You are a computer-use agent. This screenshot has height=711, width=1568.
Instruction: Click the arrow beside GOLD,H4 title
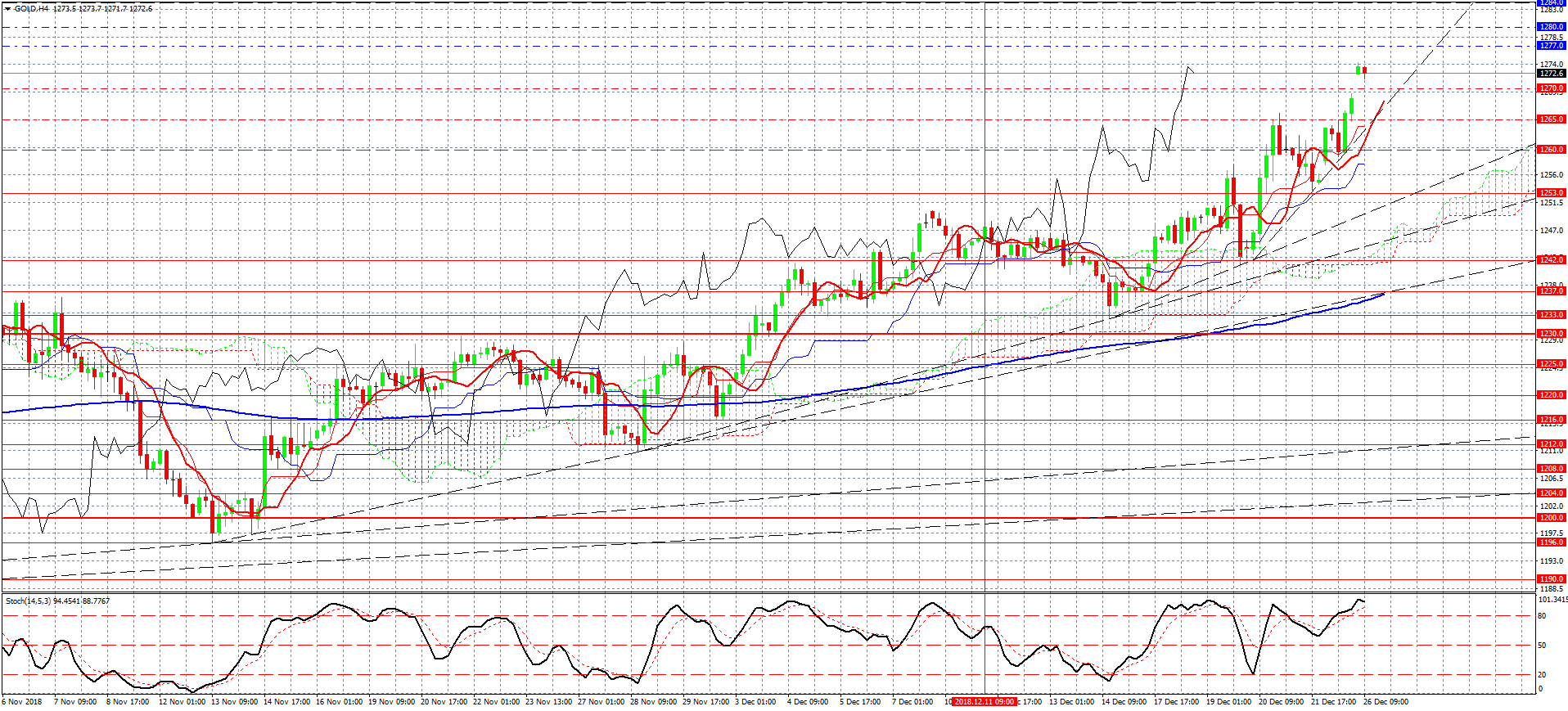click(x=7, y=9)
